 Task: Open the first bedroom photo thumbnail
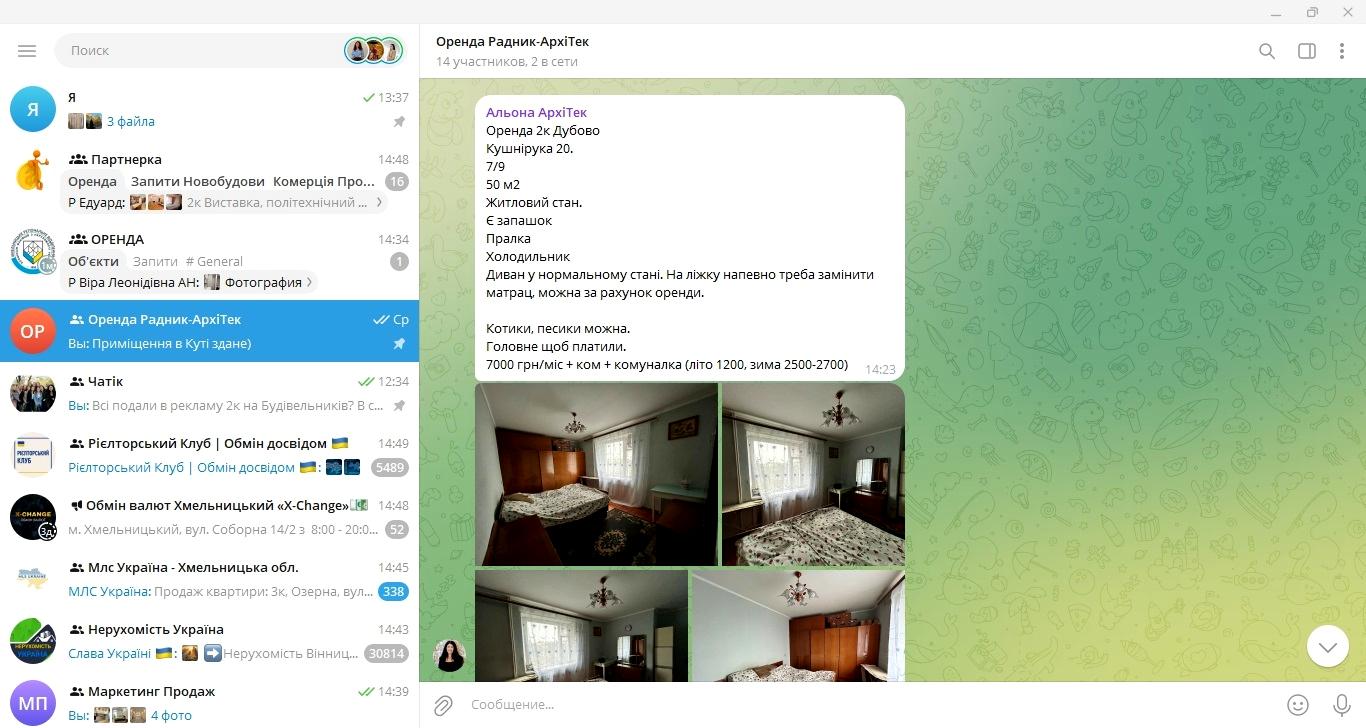point(596,474)
